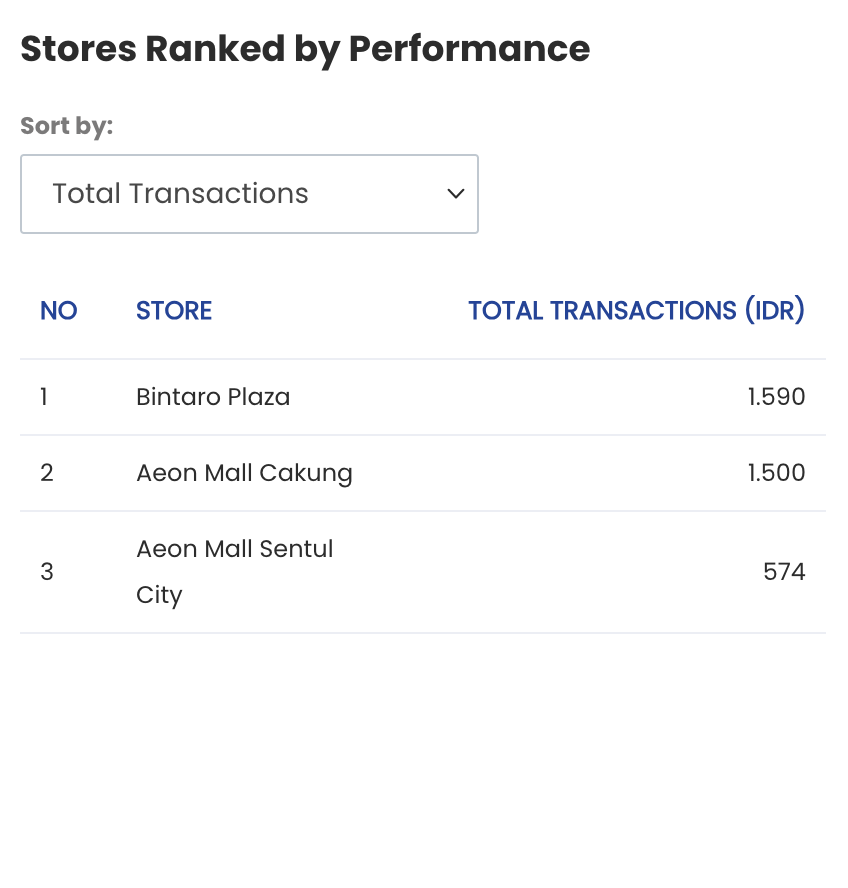Click the 574 transactions value

(784, 572)
